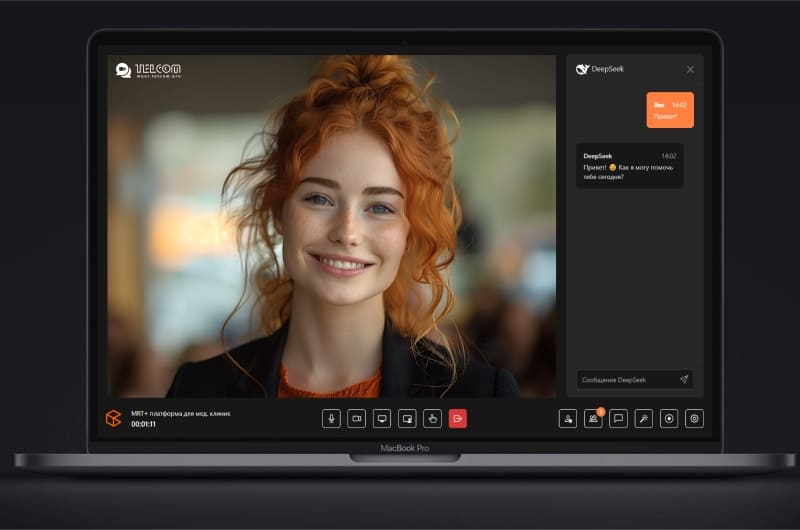Click the Telcom logo in video corner
The image size is (800, 530).
[148, 70]
